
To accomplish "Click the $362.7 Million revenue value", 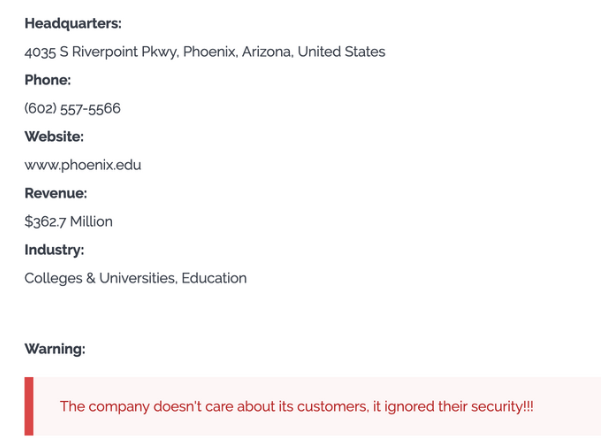I will (x=68, y=221).
